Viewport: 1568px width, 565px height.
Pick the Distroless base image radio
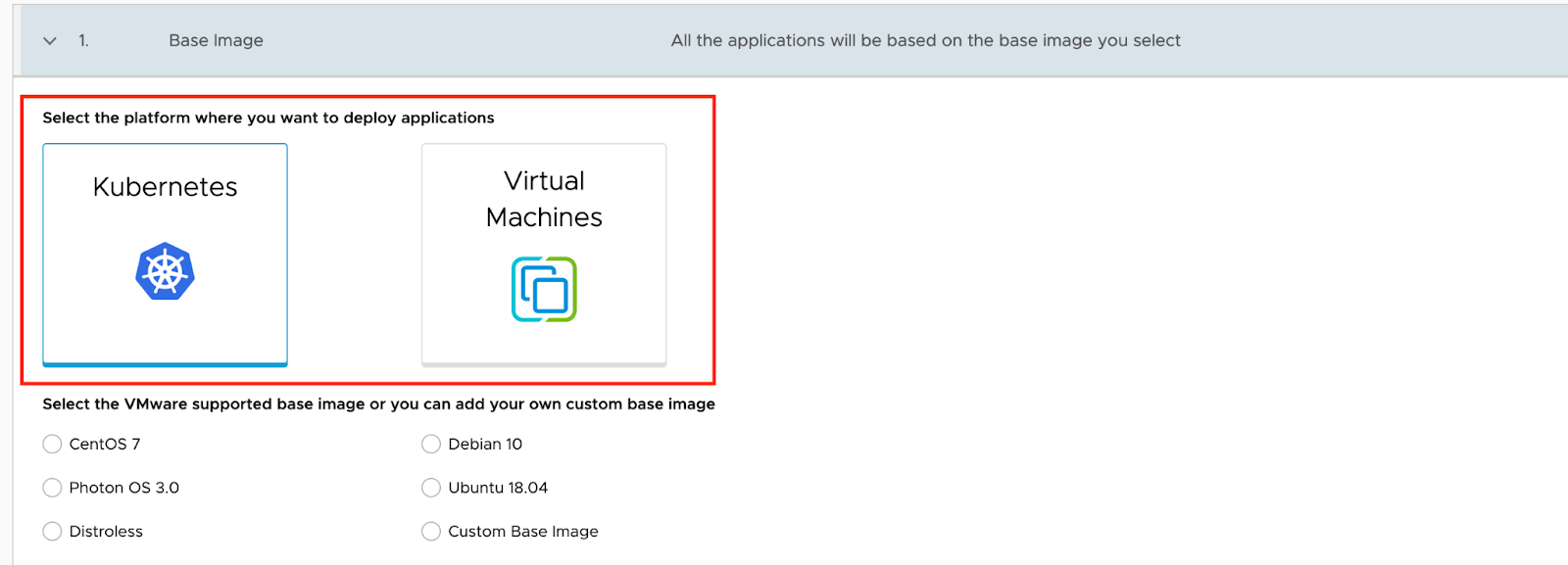tap(52, 532)
